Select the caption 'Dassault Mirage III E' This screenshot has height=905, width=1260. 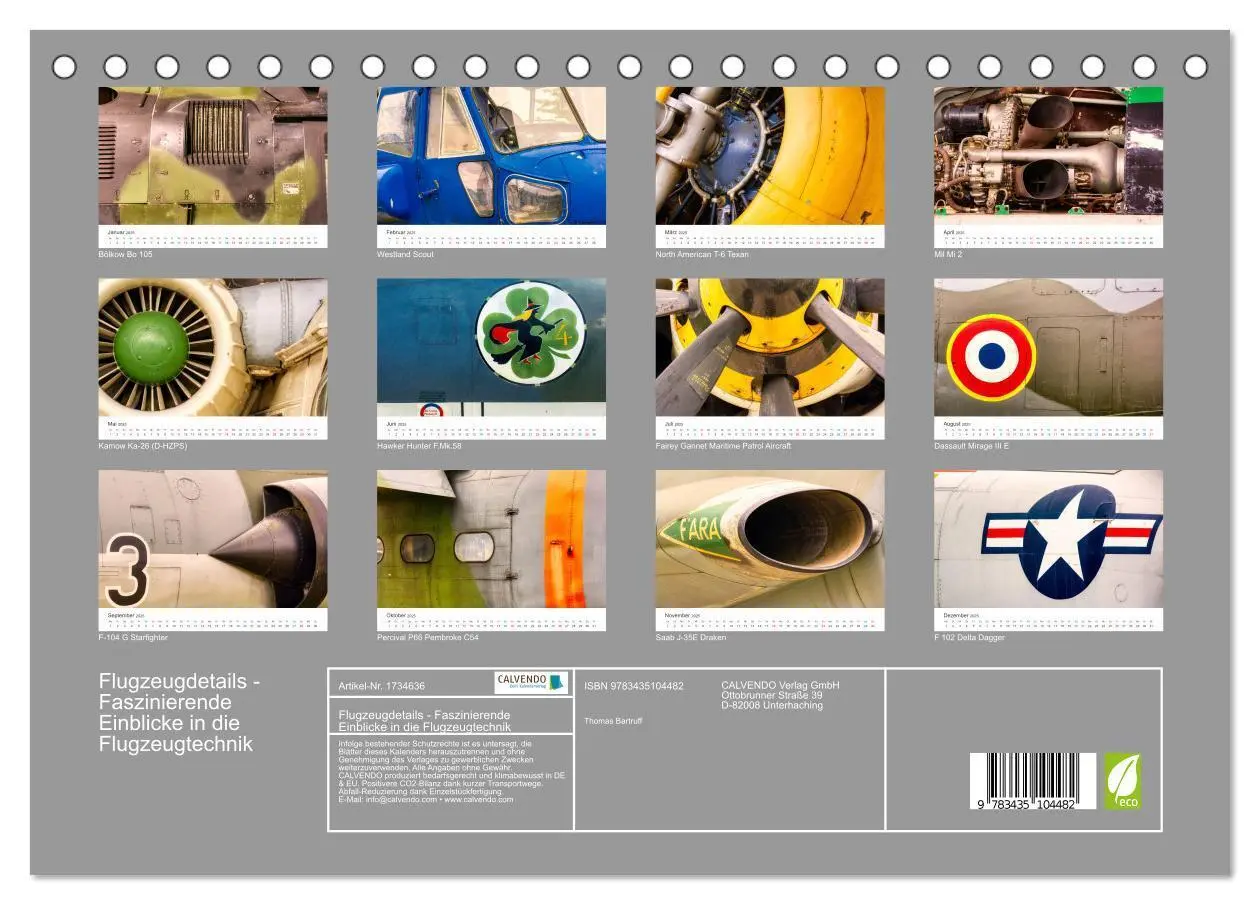point(972,446)
